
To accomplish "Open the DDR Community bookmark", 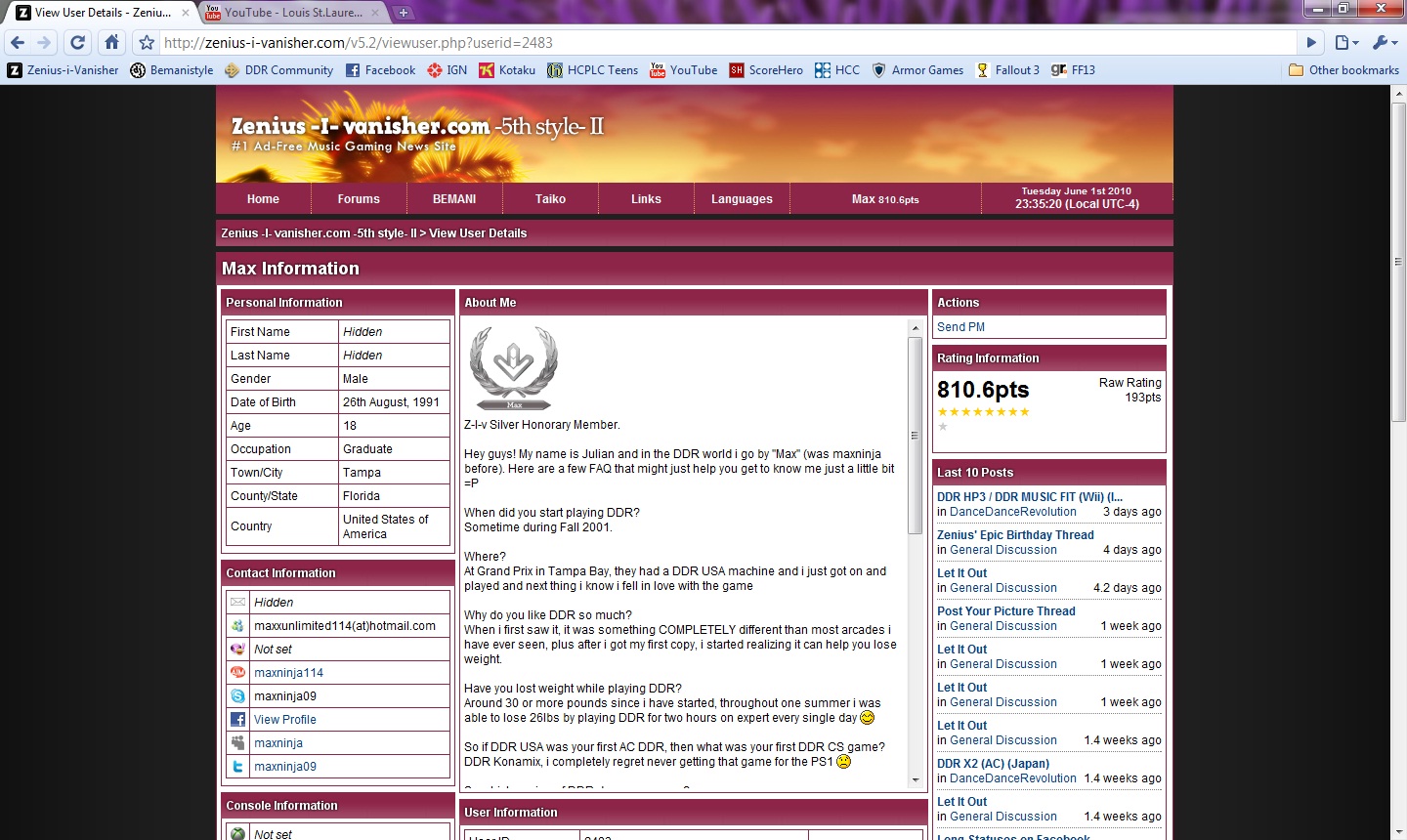I will [x=279, y=70].
